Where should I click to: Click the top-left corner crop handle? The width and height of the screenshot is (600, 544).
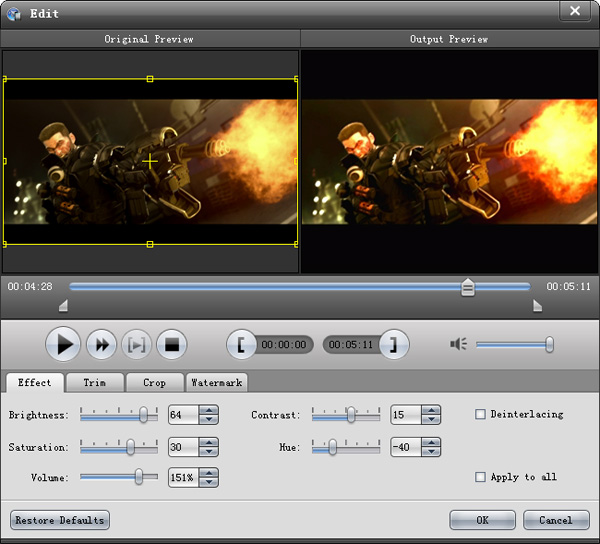point(5,79)
